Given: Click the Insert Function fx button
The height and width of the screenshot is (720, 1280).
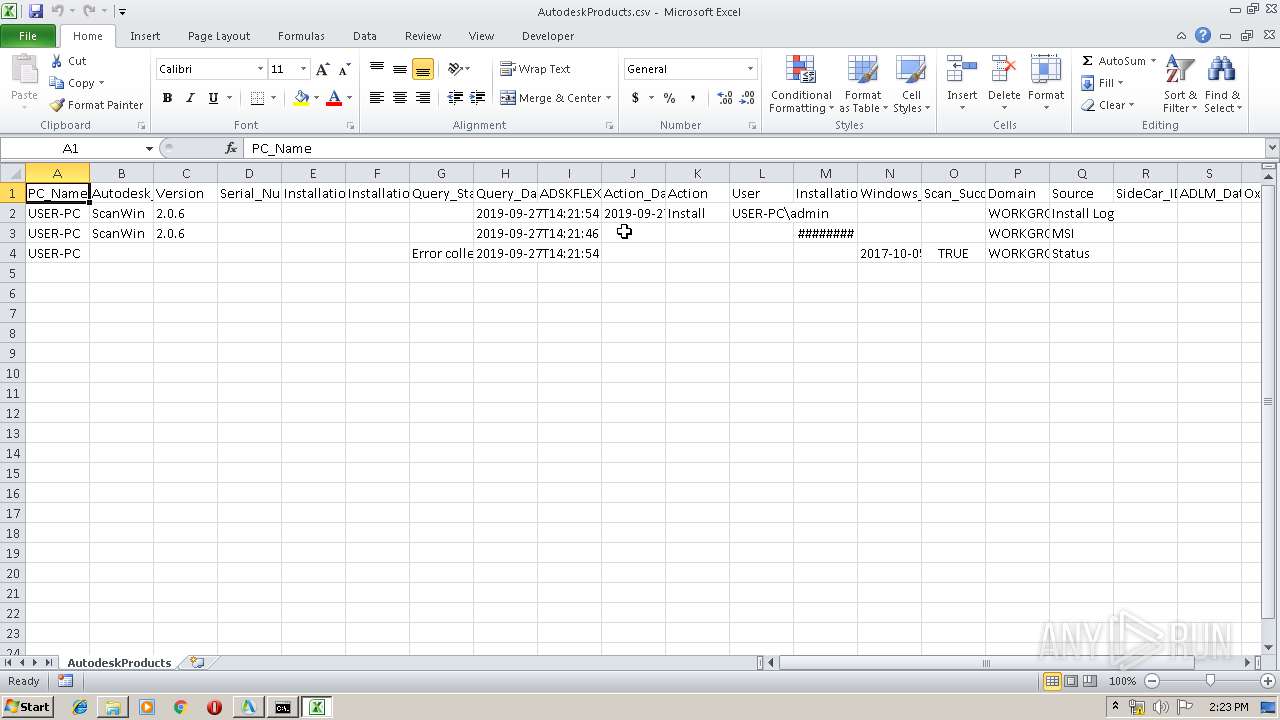Looking at the screenshot, I should (231, 148).
